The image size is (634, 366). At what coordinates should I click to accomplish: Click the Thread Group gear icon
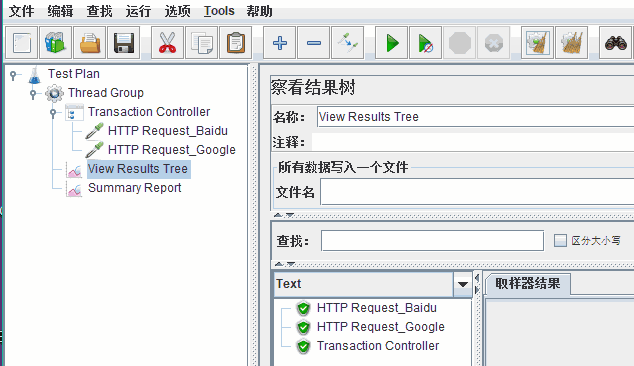point(54,93)
